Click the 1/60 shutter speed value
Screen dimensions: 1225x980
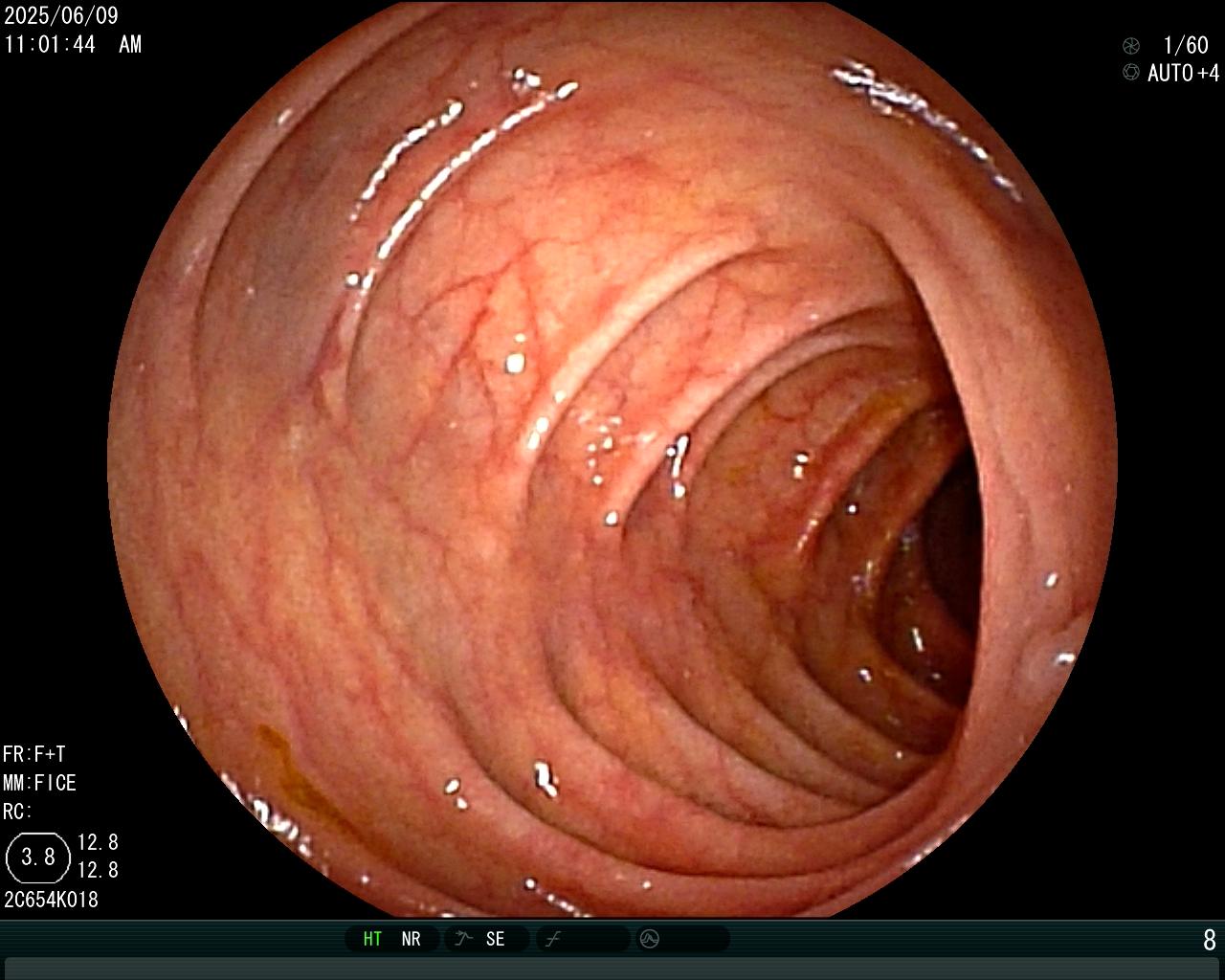(1186, 45)
